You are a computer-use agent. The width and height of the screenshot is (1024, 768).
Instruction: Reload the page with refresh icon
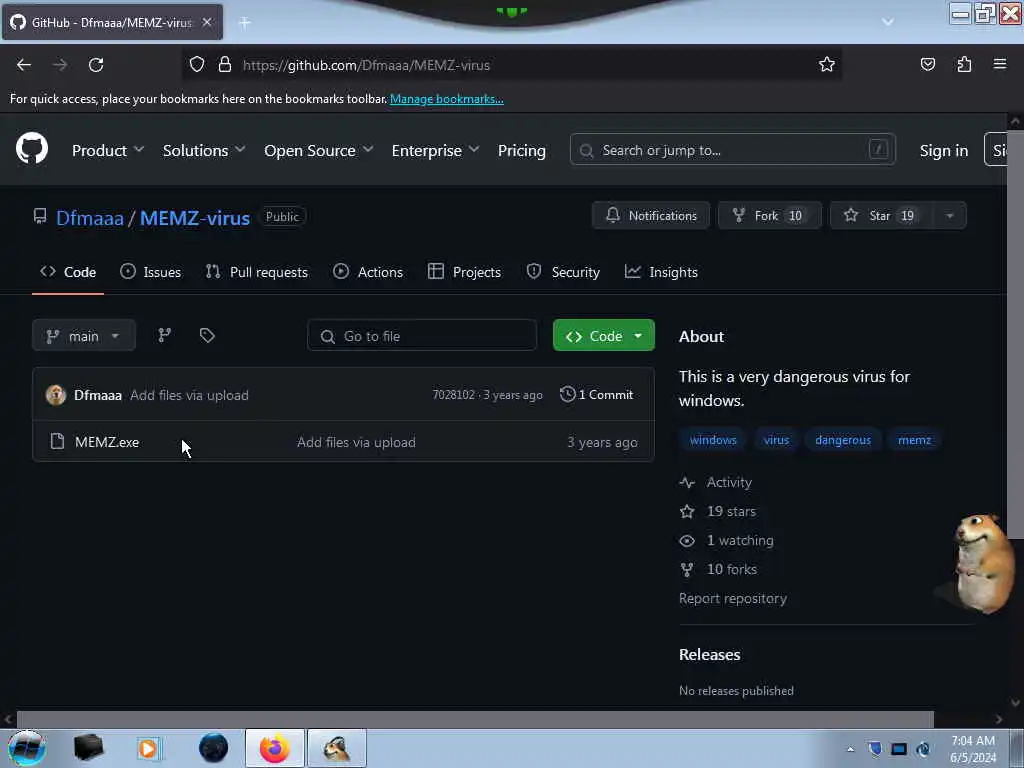click(96, 65)
